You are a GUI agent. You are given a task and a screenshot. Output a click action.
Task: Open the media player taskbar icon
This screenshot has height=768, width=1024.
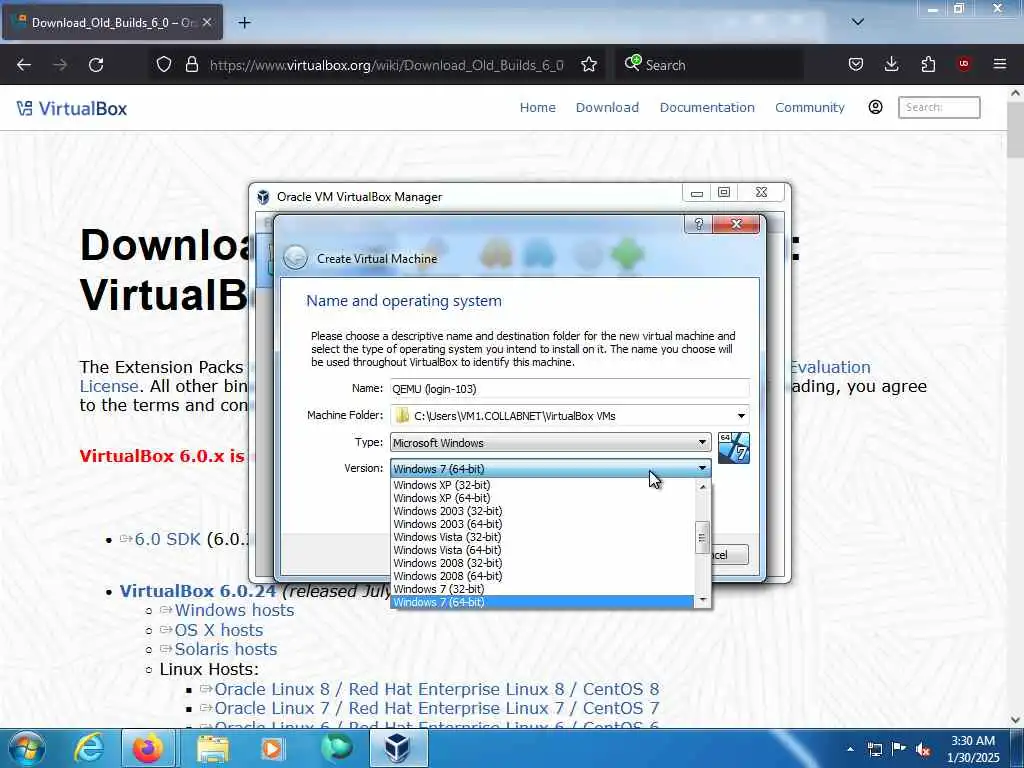click(x=272, y=748)
